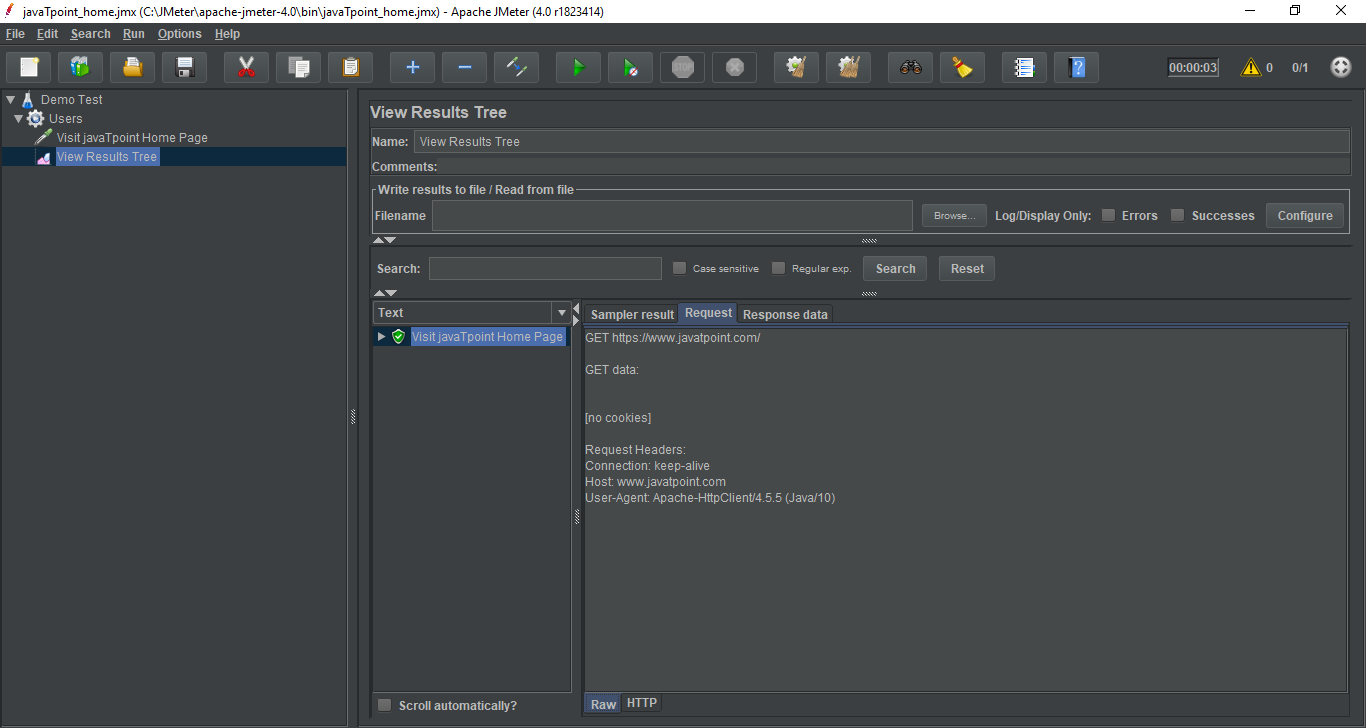The image size is (1366, 728).
Task: Click the Expand All plus icon
Action: coord(412,67)
